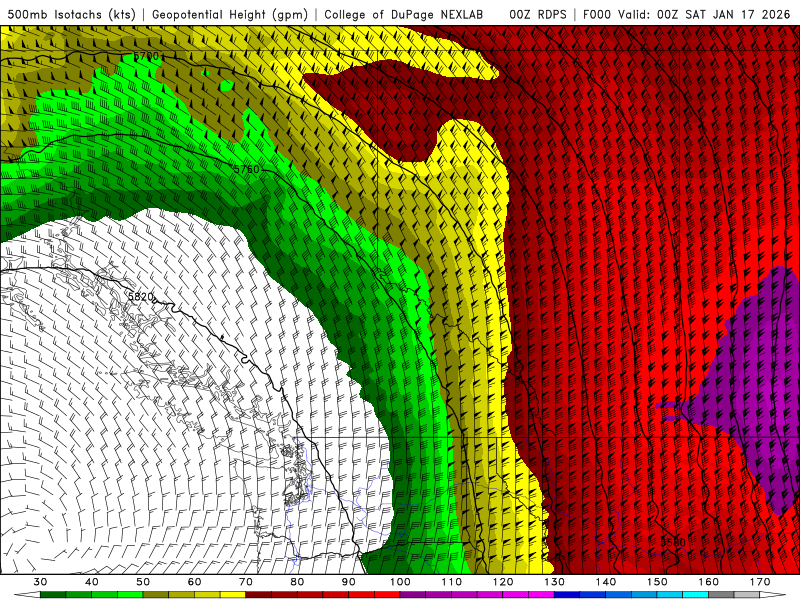Viewport: 800px width, 600px height.
Task: Click the 100 value on the color scale
Action: coord(400,582)
